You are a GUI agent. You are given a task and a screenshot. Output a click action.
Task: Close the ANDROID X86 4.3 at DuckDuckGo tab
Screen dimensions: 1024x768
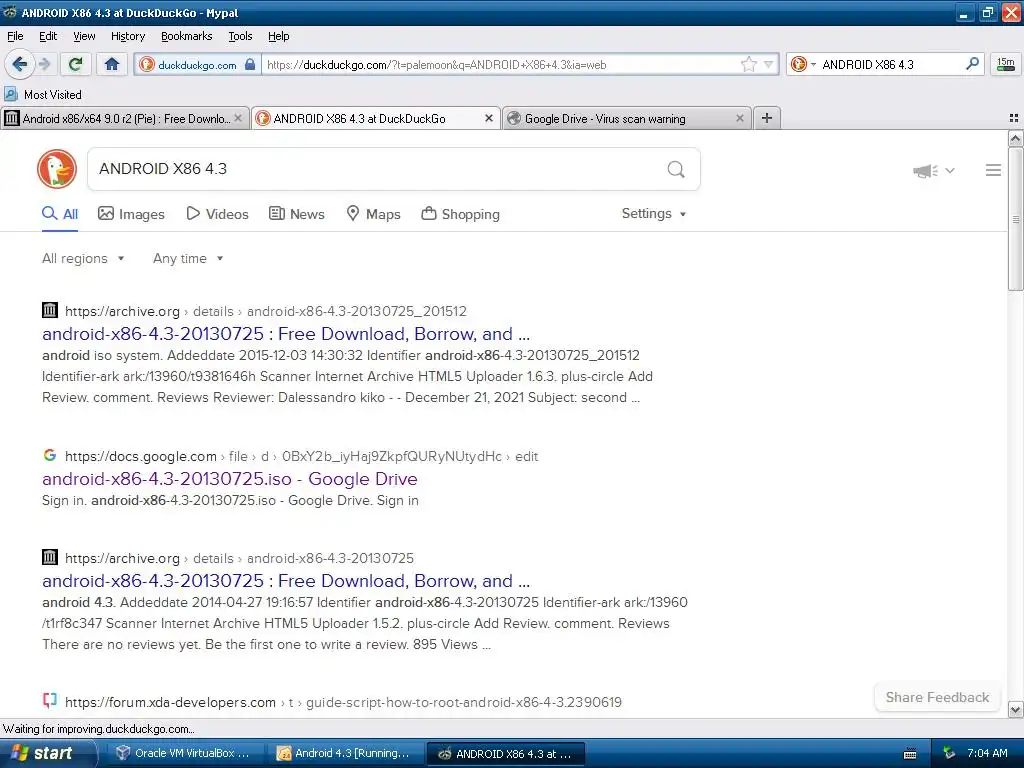[x=488, y=118]
